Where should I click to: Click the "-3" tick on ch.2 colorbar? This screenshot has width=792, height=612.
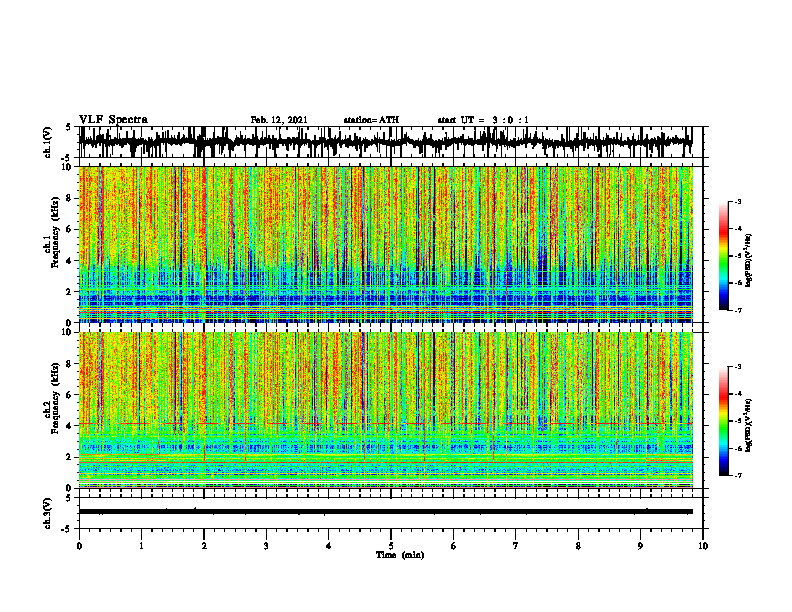(737, 367)
